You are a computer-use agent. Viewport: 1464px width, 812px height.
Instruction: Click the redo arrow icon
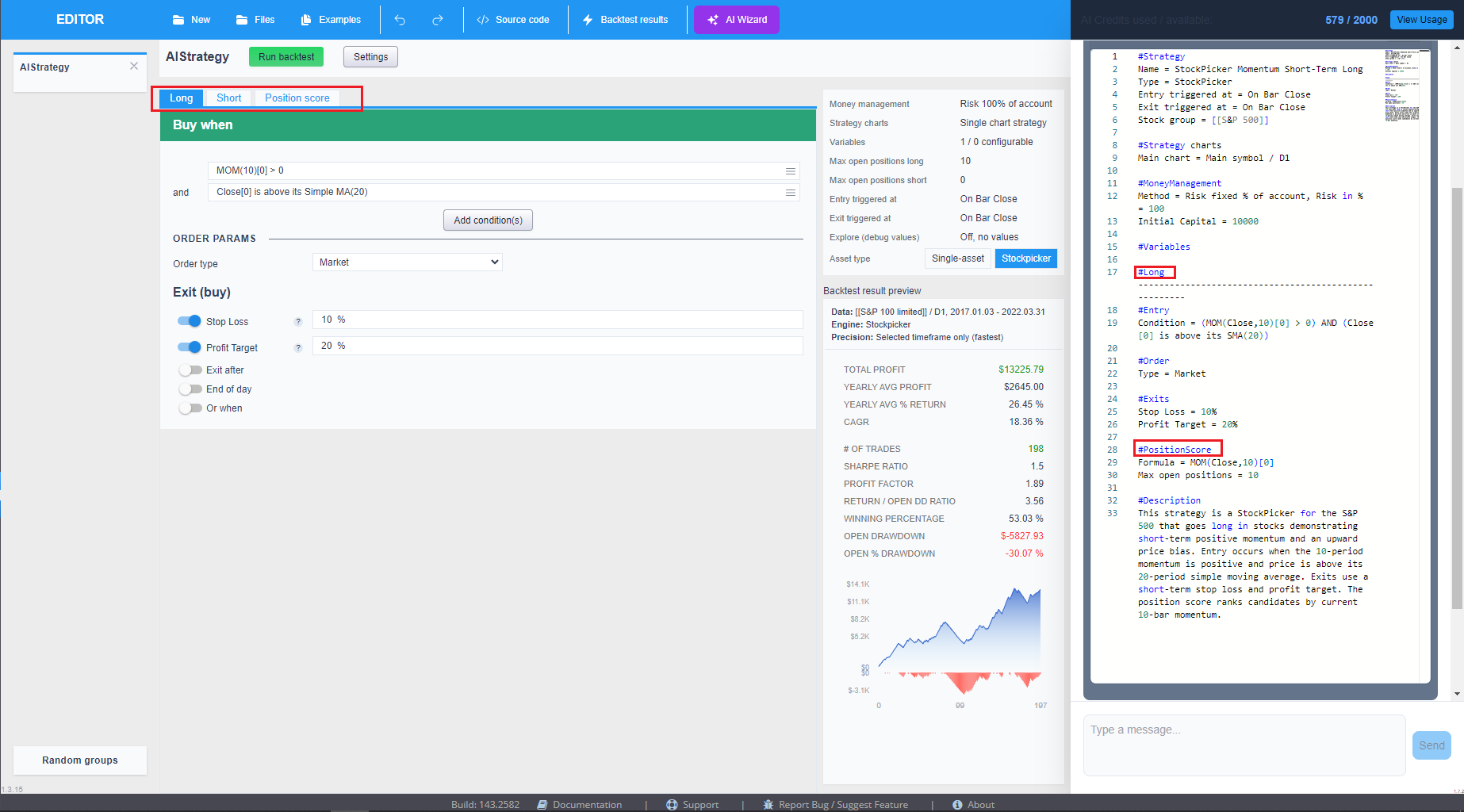pyautogui.click(x=437, y=20)
